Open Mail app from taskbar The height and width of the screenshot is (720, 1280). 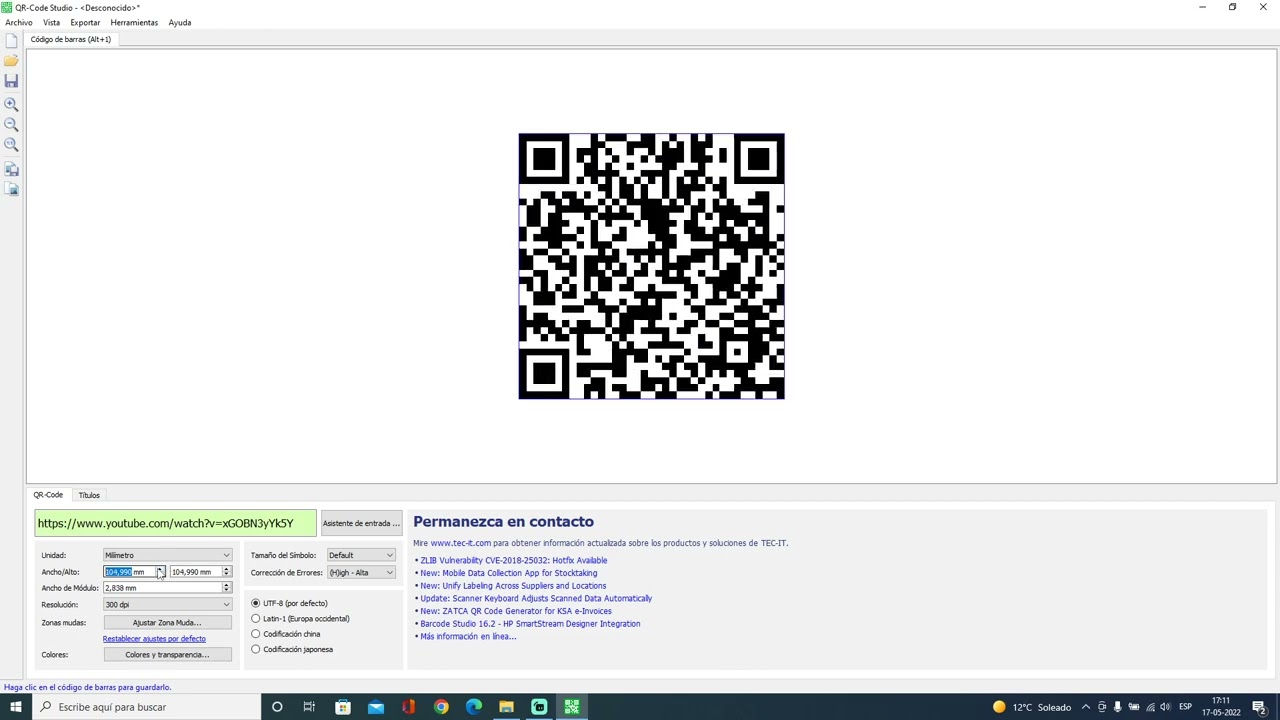[376, 707]
